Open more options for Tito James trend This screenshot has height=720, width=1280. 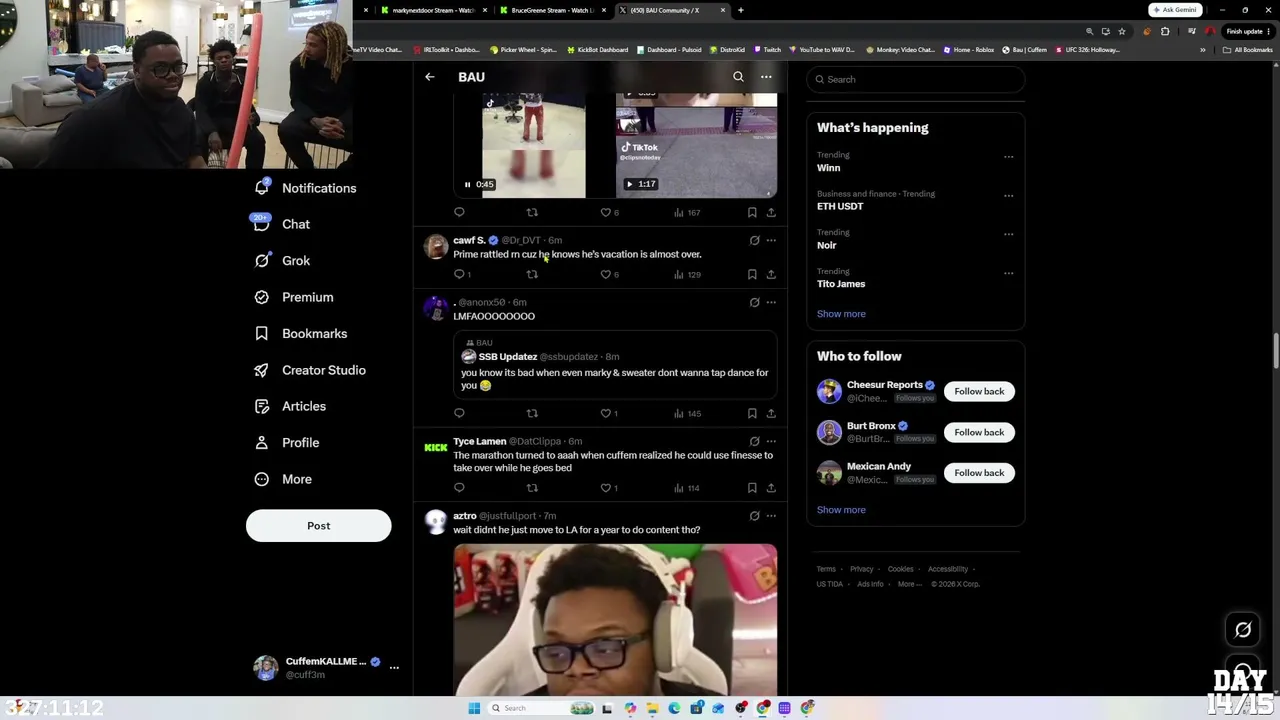1009,273
